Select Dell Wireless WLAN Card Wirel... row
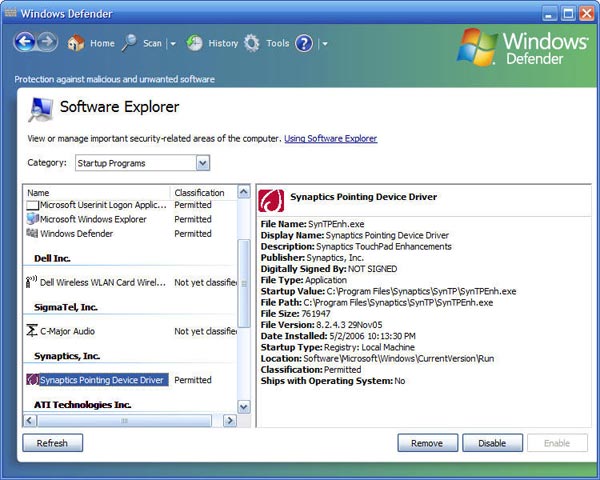The image size is (600, 480). coord(130,282)
